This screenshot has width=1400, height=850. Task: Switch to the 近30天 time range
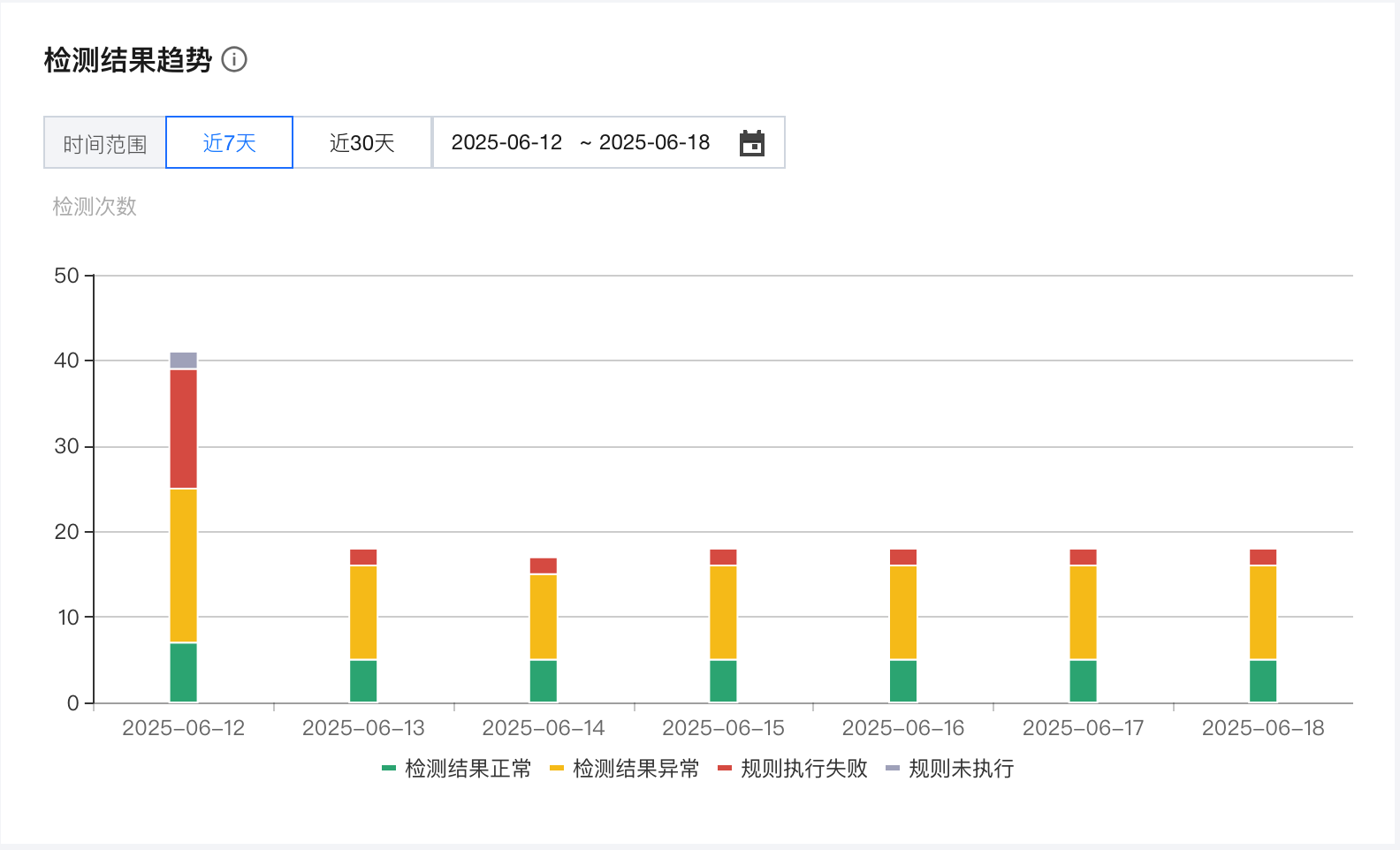361,143
